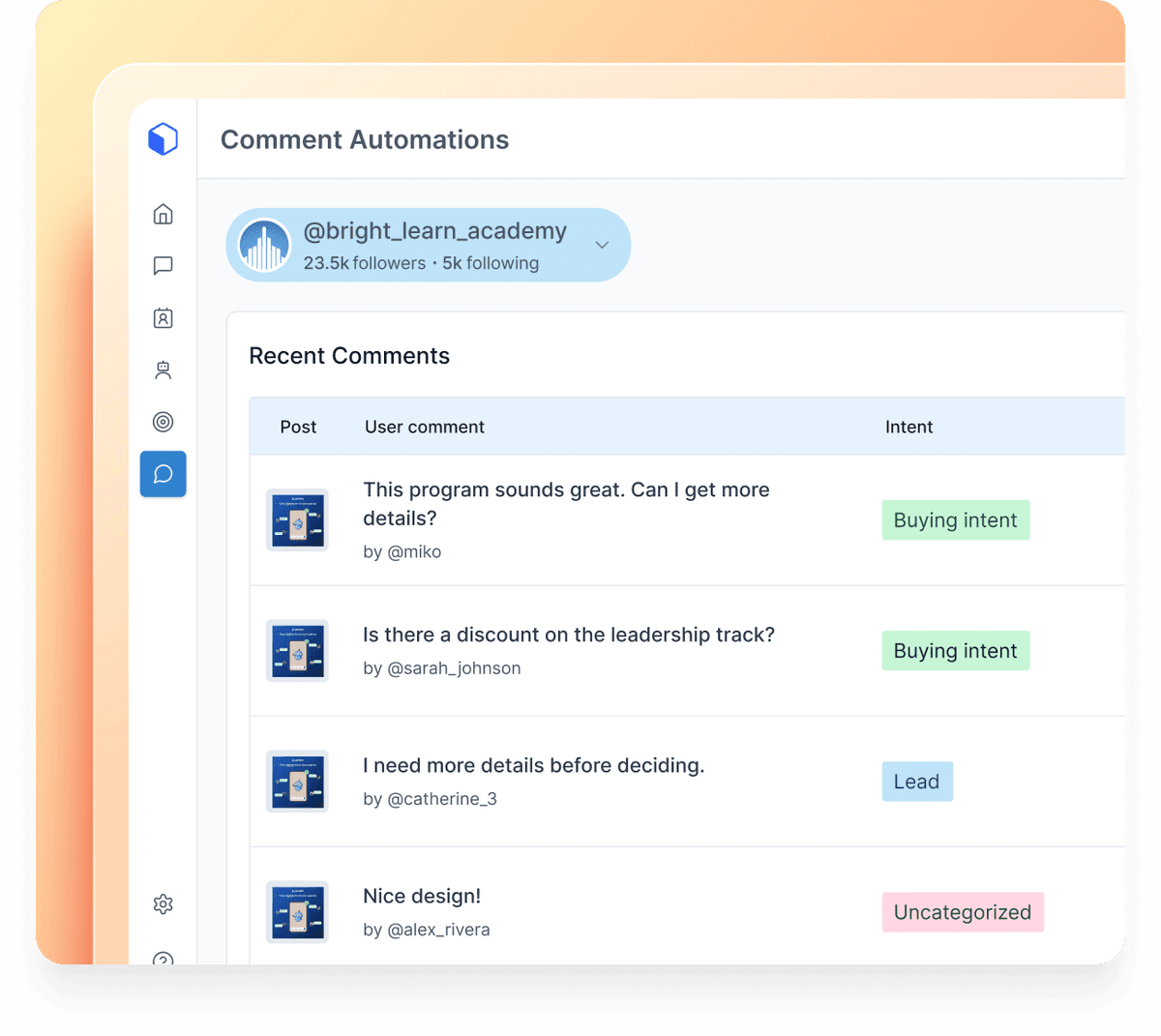This screenshot has width=1161, height=1036.
Task: Click the Intent column header
Action: (908, 427)
